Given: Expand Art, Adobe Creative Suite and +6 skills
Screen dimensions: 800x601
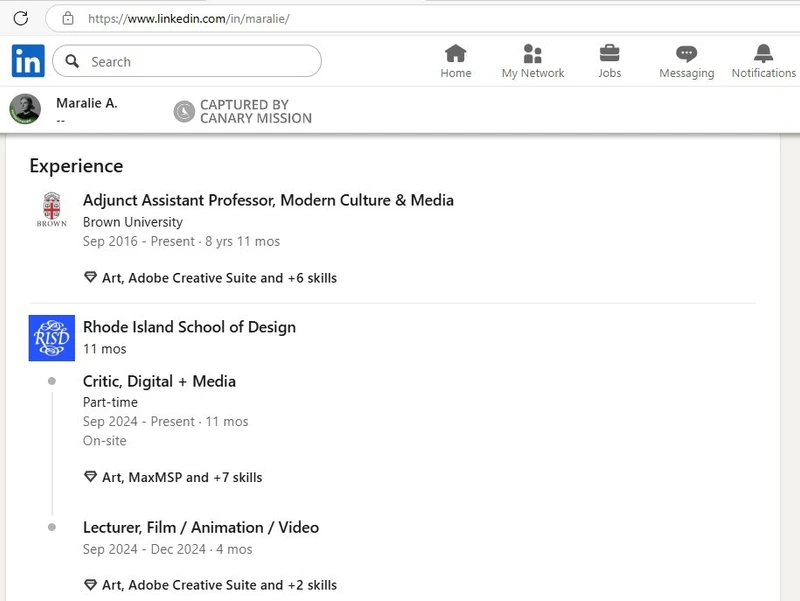Looking at the screenshot, I should point(219,278).
